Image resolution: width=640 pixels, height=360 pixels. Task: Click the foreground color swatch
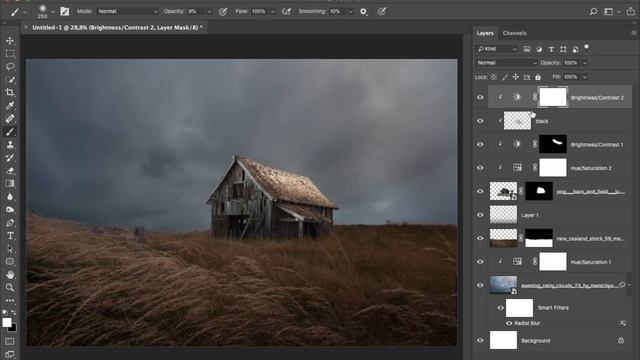coord(7,322)
